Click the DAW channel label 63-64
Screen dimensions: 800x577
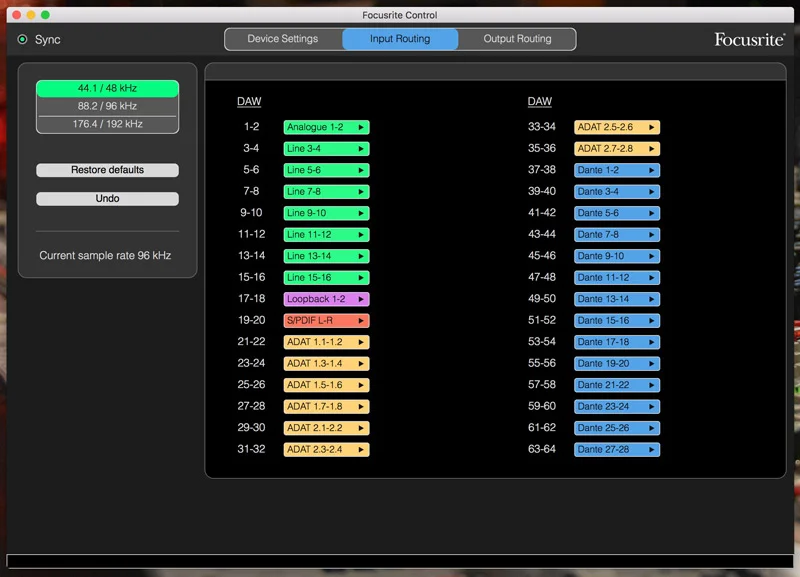tap(542, 449)
